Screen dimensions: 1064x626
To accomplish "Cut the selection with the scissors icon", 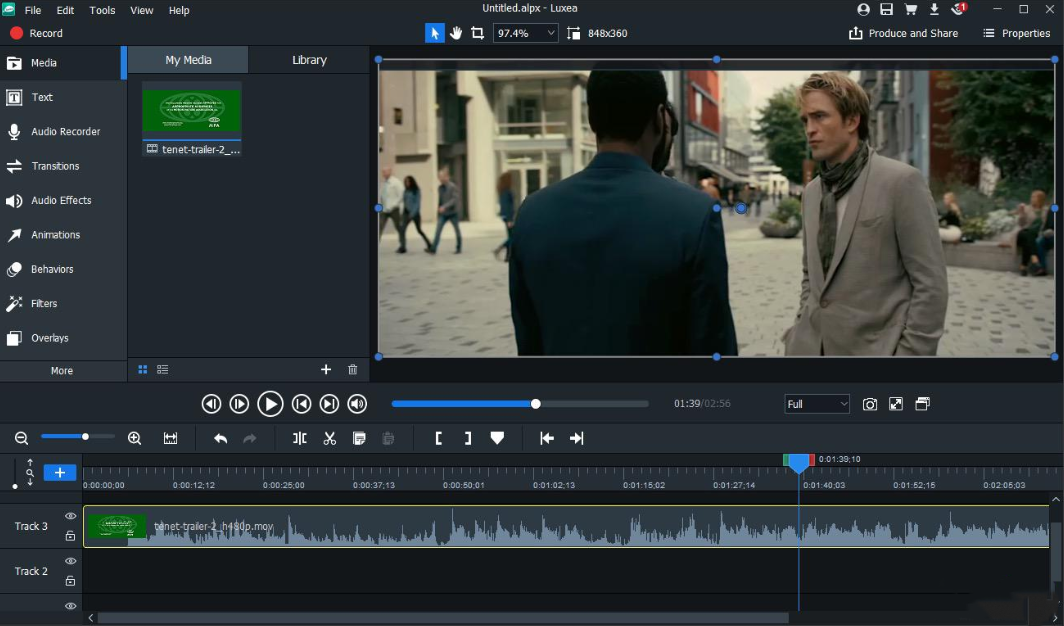I will pos(330,438).
